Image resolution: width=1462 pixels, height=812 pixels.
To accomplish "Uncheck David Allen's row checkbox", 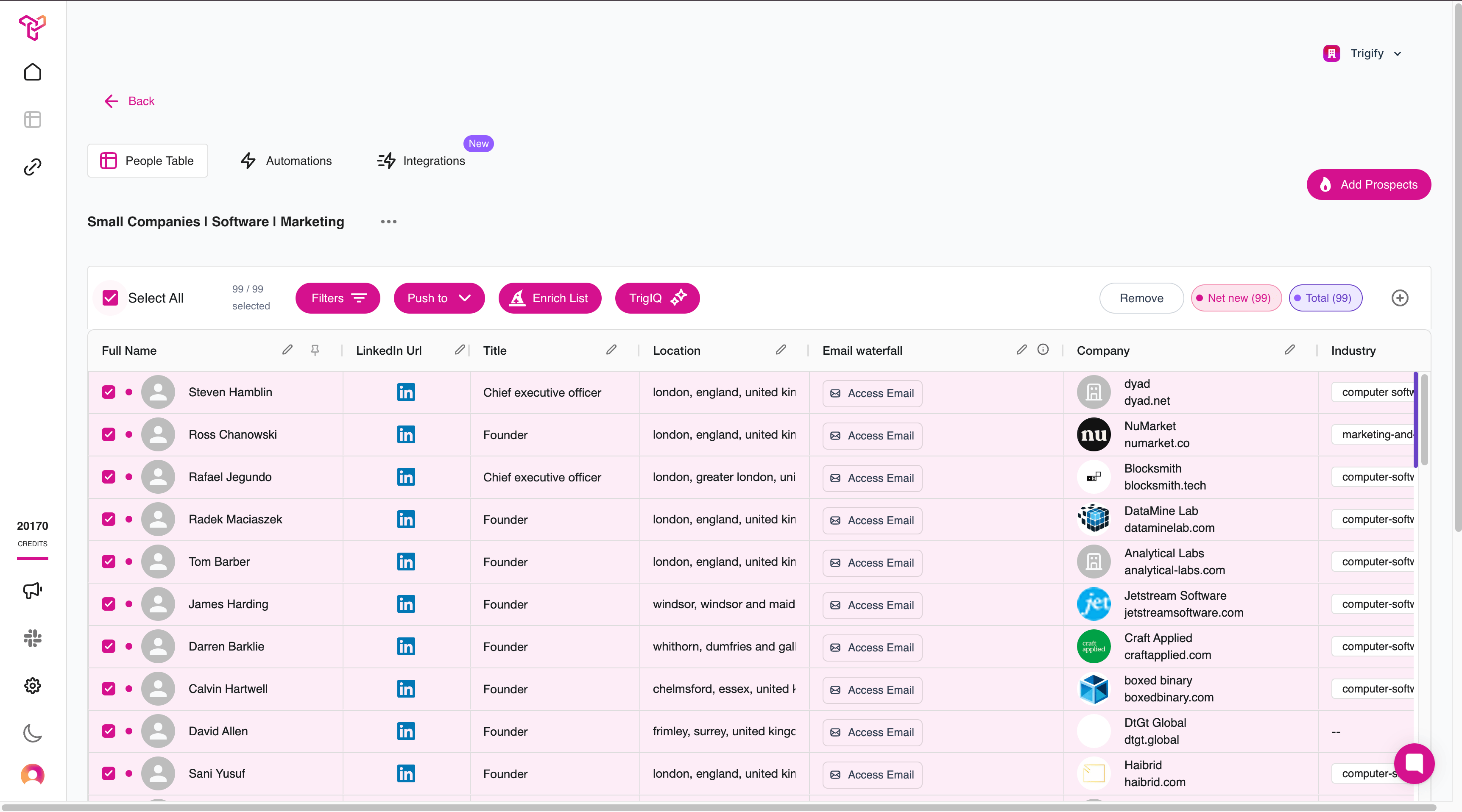I will click(109, 731).
